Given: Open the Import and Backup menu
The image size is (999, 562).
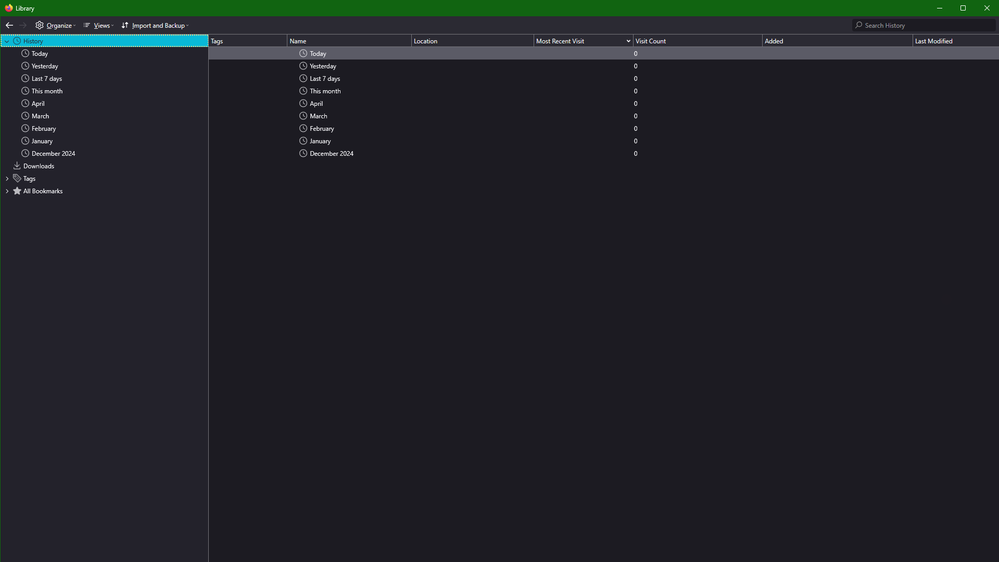Looking at the screenshot, I should pyautogui.click(x=155, y=25).
